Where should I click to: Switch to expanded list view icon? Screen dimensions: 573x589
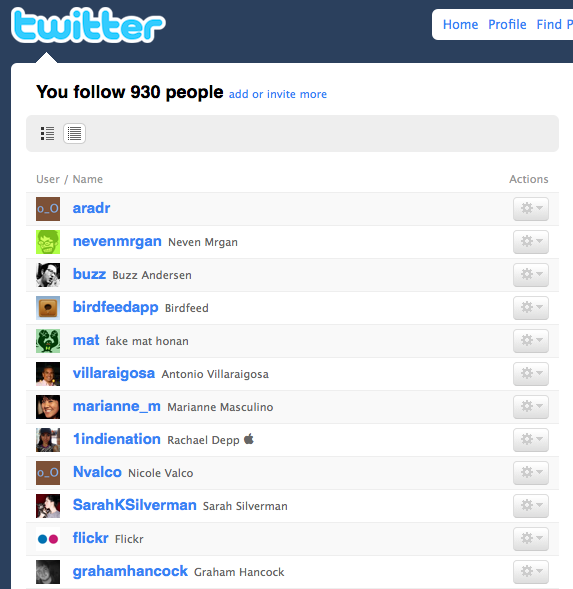point(47,133)
